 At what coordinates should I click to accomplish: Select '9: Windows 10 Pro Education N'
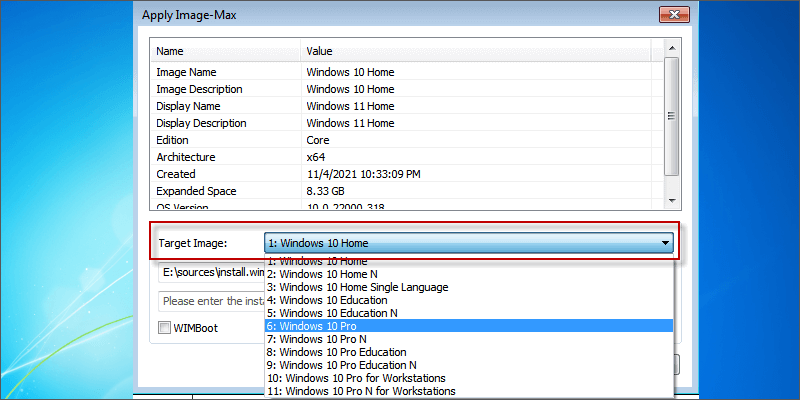(469, 365)
